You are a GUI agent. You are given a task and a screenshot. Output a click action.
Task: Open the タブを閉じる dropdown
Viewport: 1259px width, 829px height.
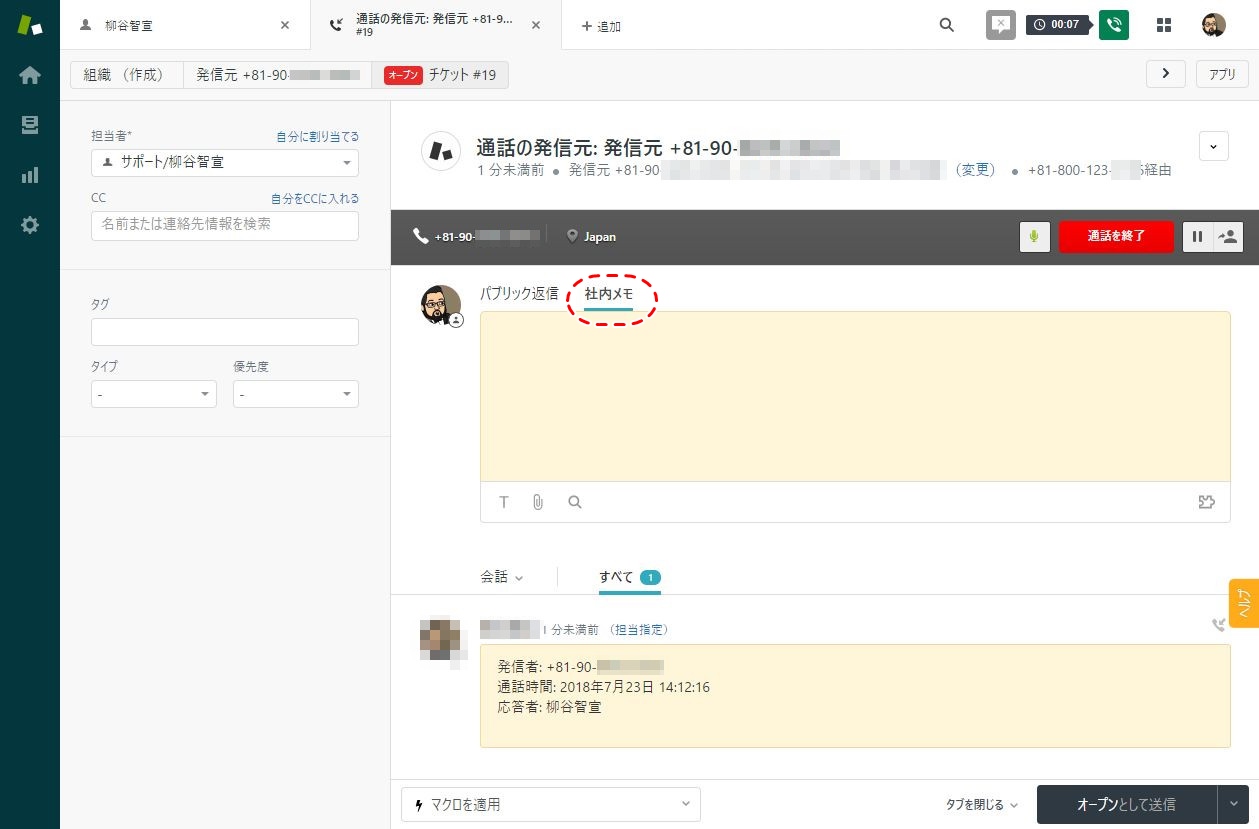point(982,804)
